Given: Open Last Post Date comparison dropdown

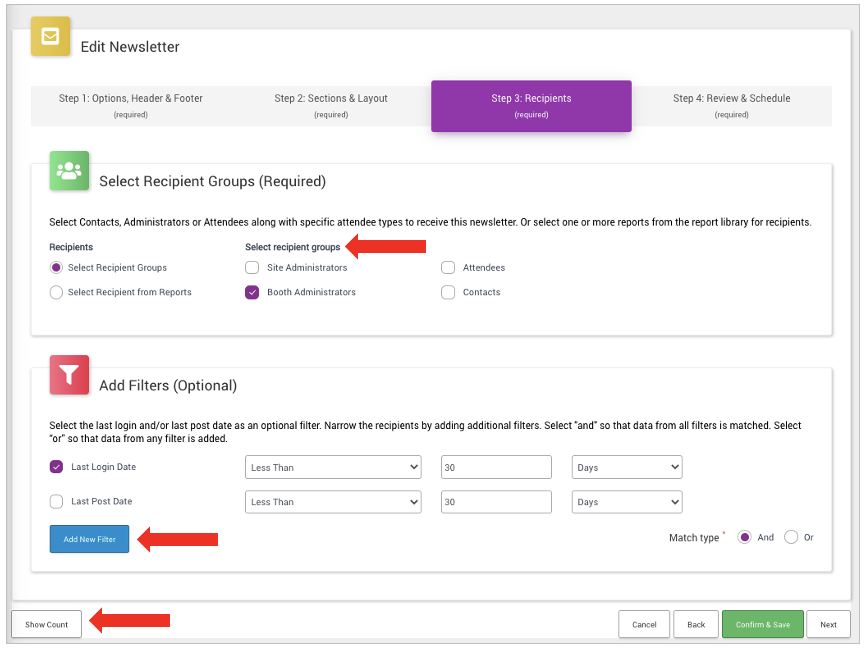Looking at the screenshot, I should tap(333, 502).
